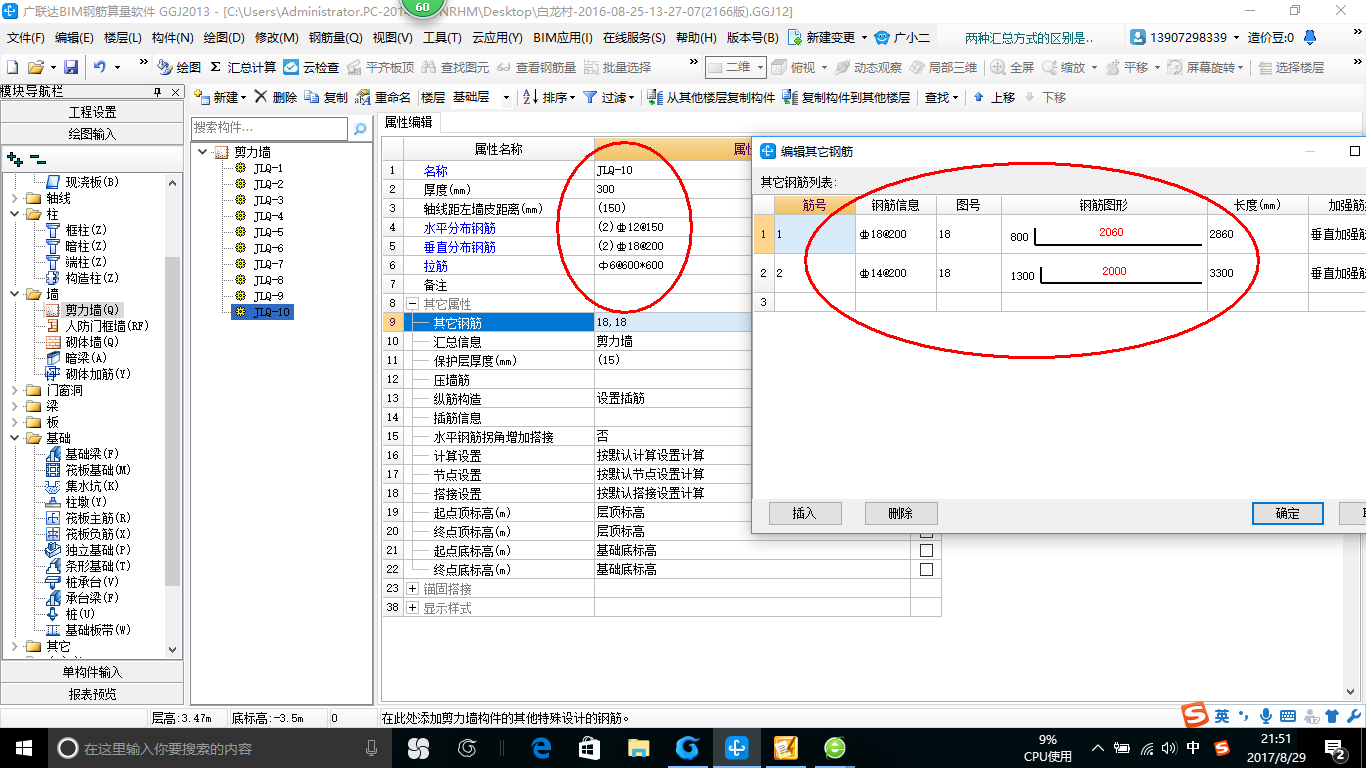Click expand-all plus icon in navigator

pos(15,159)
